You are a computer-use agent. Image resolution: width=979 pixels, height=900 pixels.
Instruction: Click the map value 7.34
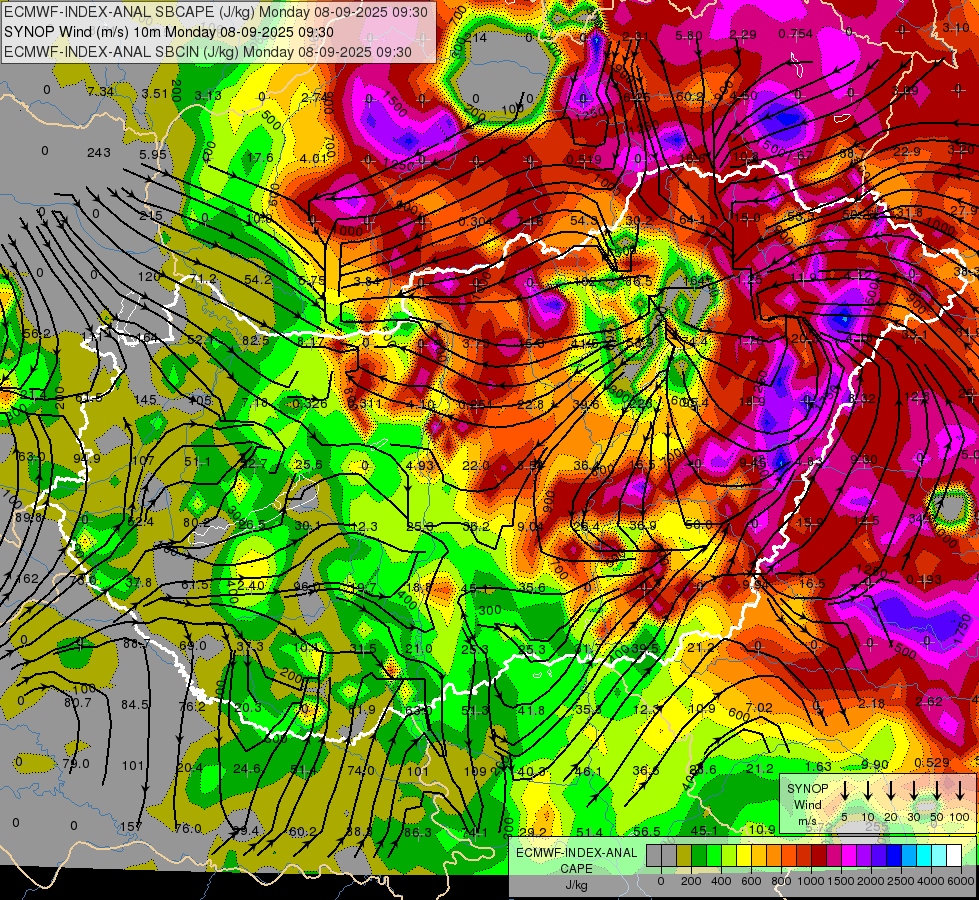tap(100, 92)
